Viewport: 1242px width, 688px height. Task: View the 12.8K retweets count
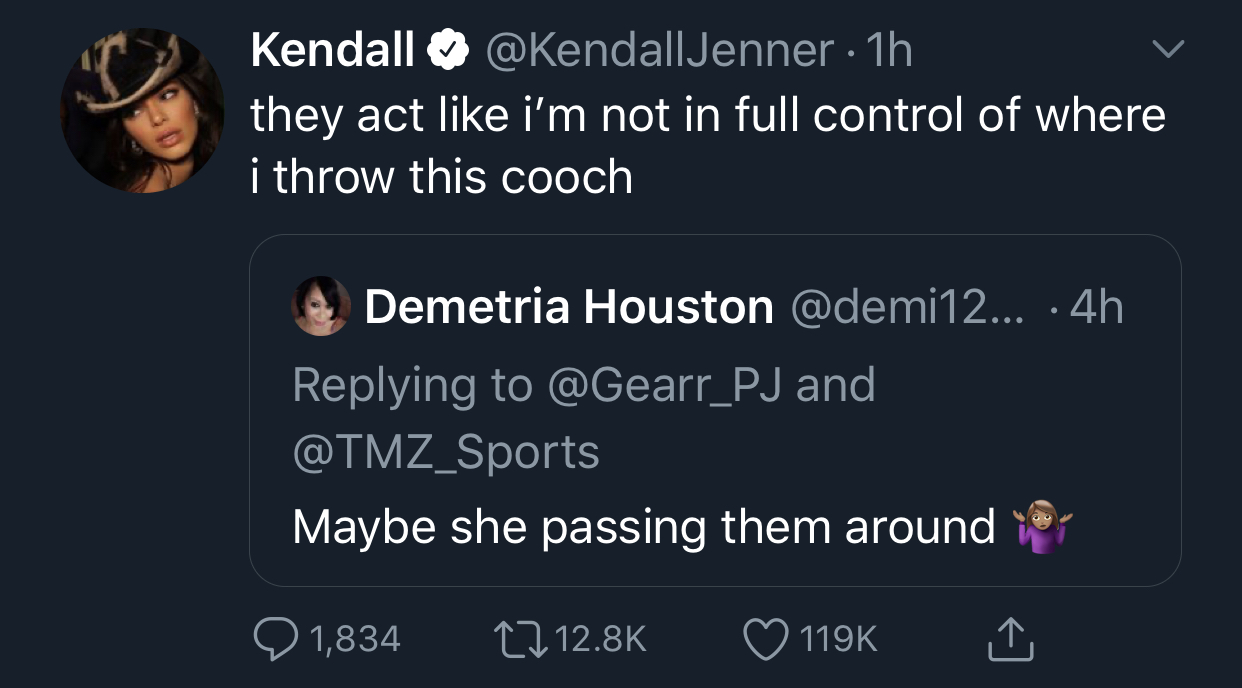point(601,639)
